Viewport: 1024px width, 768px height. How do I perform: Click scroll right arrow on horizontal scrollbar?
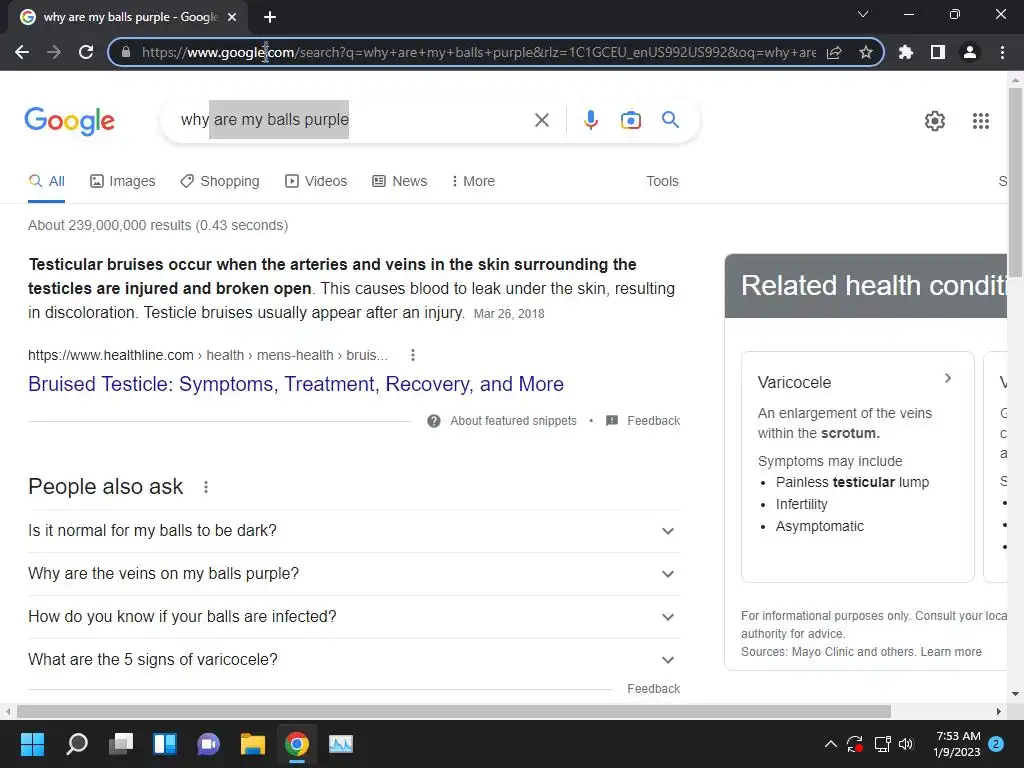click(x=999, y=711)
